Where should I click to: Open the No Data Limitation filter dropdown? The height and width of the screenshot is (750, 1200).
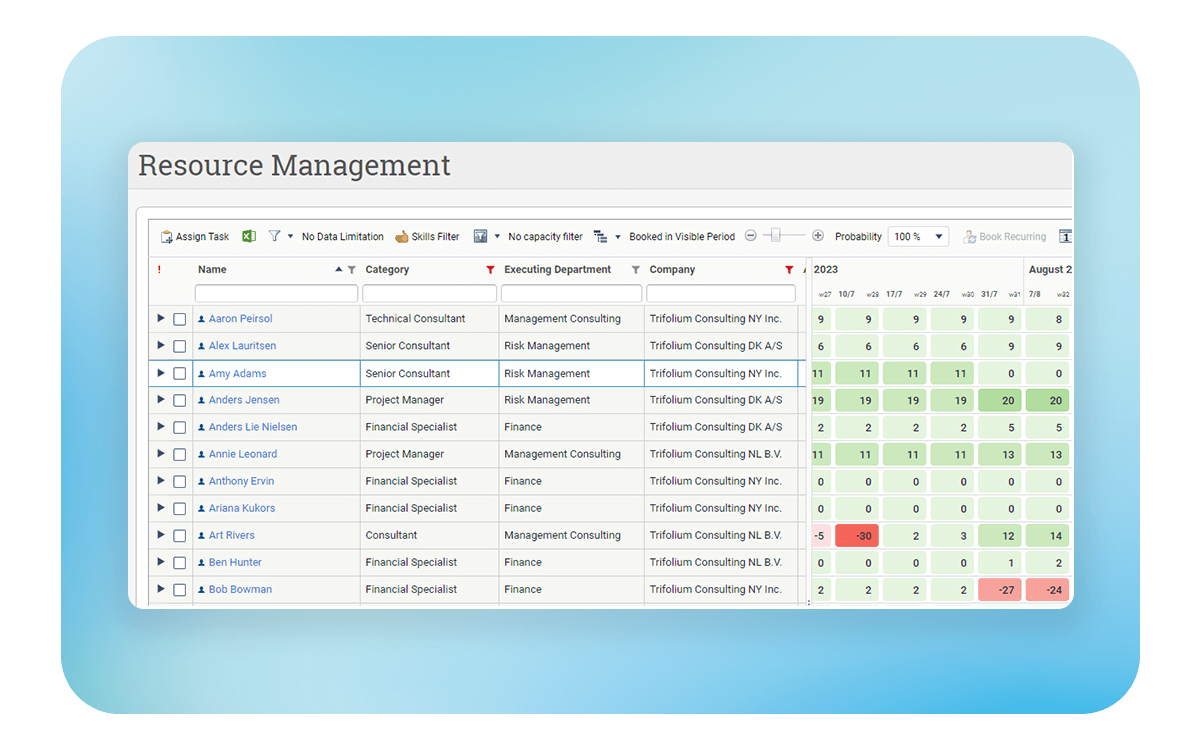[290, 237]
